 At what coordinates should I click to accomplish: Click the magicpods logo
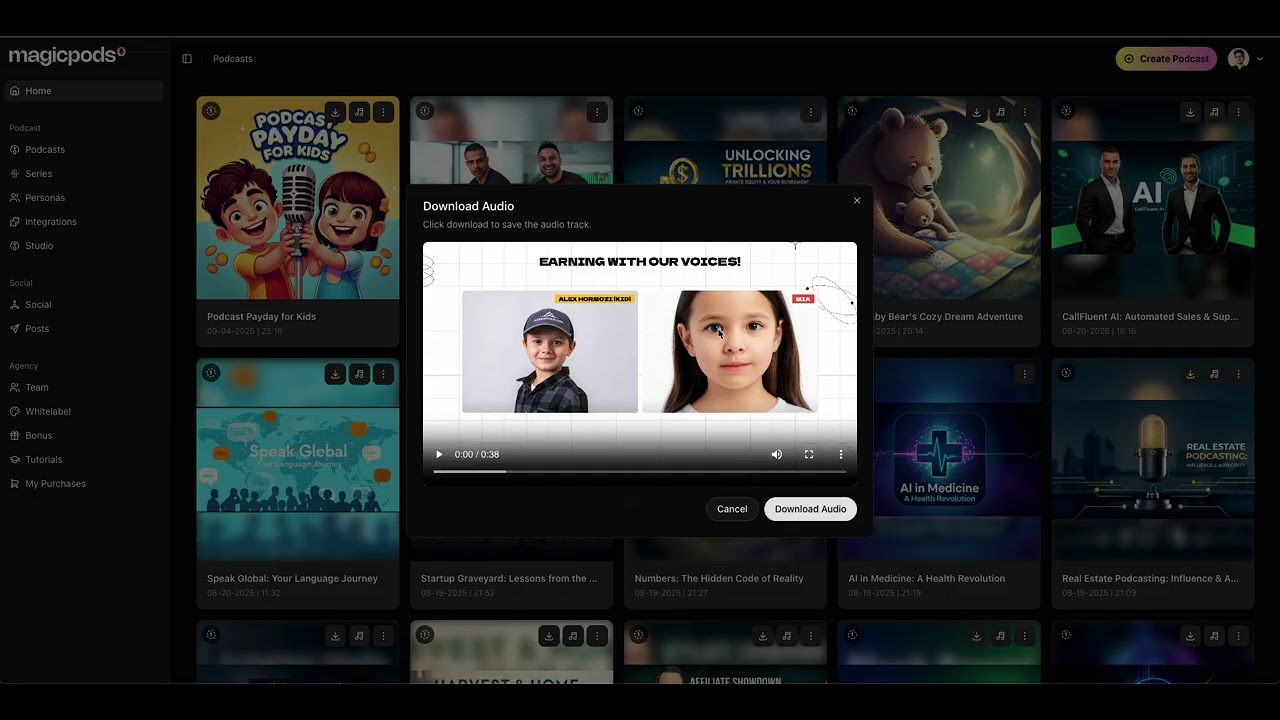(67, 56)
